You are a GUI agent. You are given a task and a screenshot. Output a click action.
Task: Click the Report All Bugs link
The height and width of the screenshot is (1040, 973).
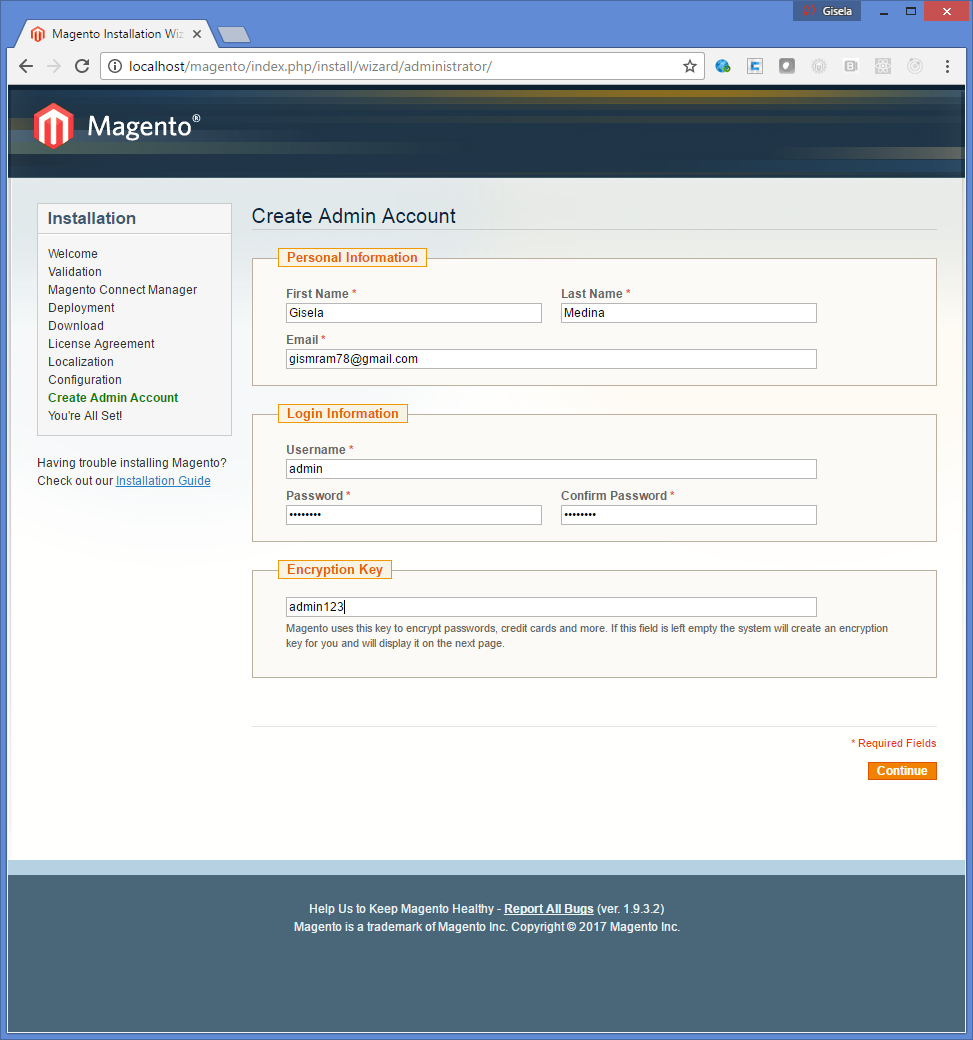pos(548,909)
